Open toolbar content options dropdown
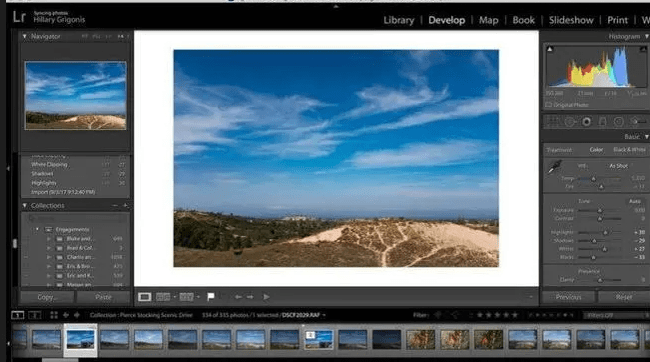The image size is (650, 362). point(531,297)
